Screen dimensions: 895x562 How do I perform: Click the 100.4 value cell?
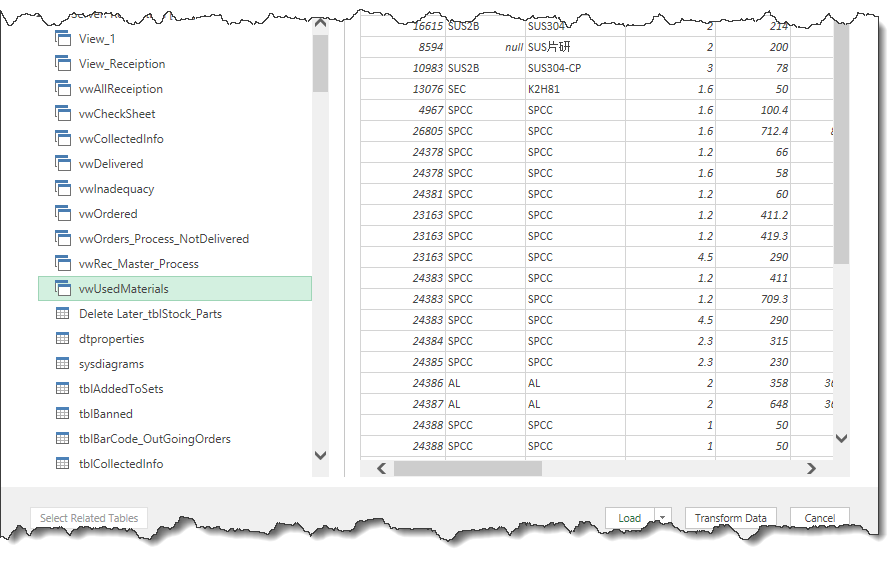[753, 110]
